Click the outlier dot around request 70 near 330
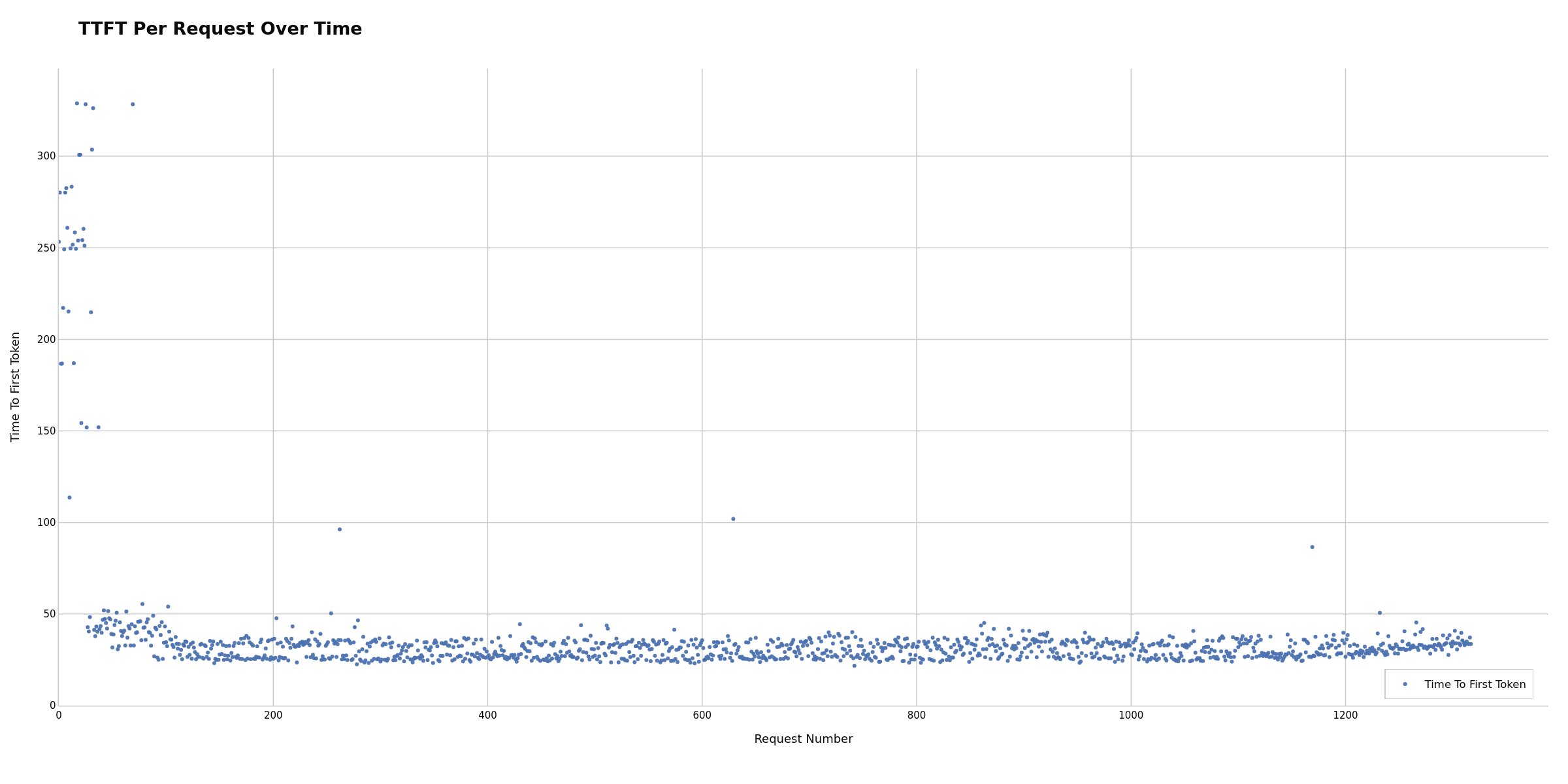Screen dimensions: 1568x784 click(x=133, y=103)
